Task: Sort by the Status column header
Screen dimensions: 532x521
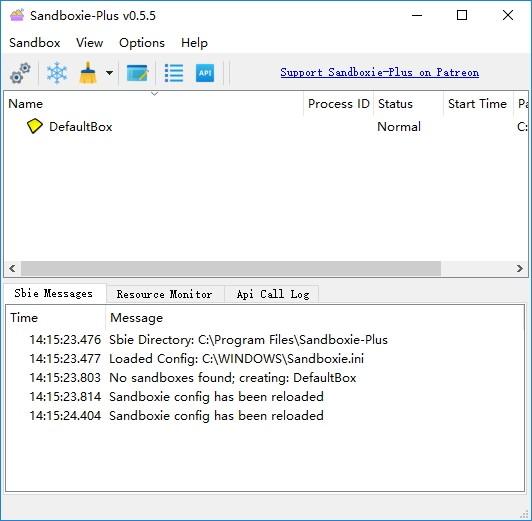Action: coord(408,104)
